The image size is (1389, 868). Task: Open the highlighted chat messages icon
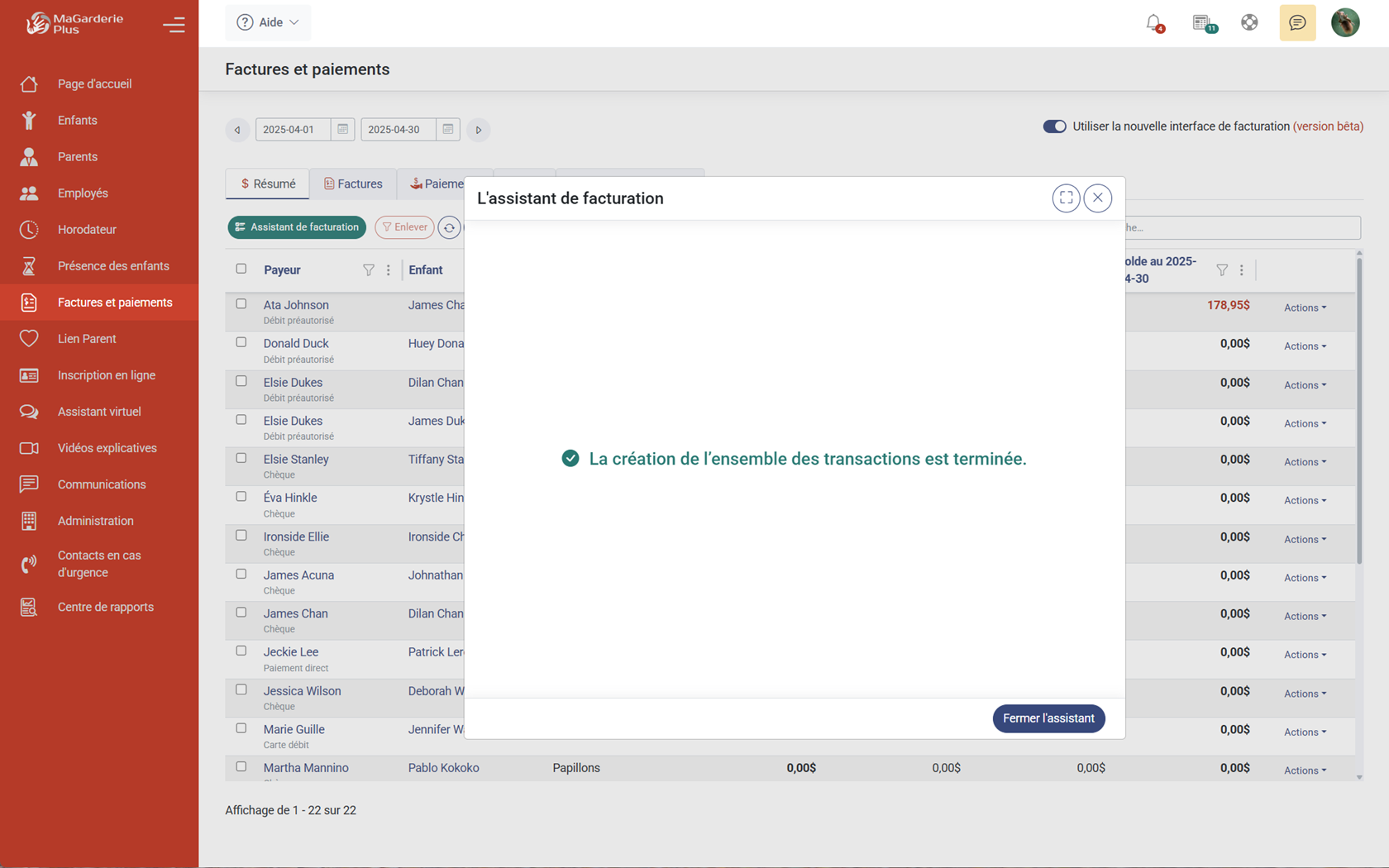[x=1296, y=22]
